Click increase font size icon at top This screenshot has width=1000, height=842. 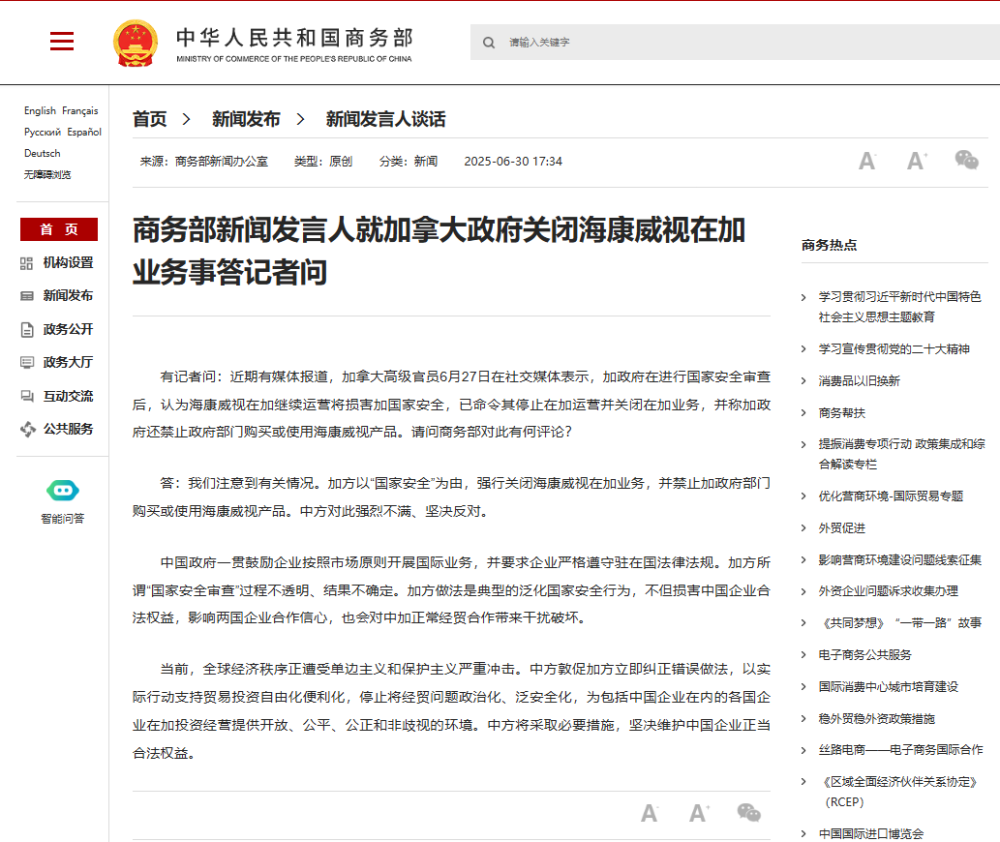pos(917,161)
